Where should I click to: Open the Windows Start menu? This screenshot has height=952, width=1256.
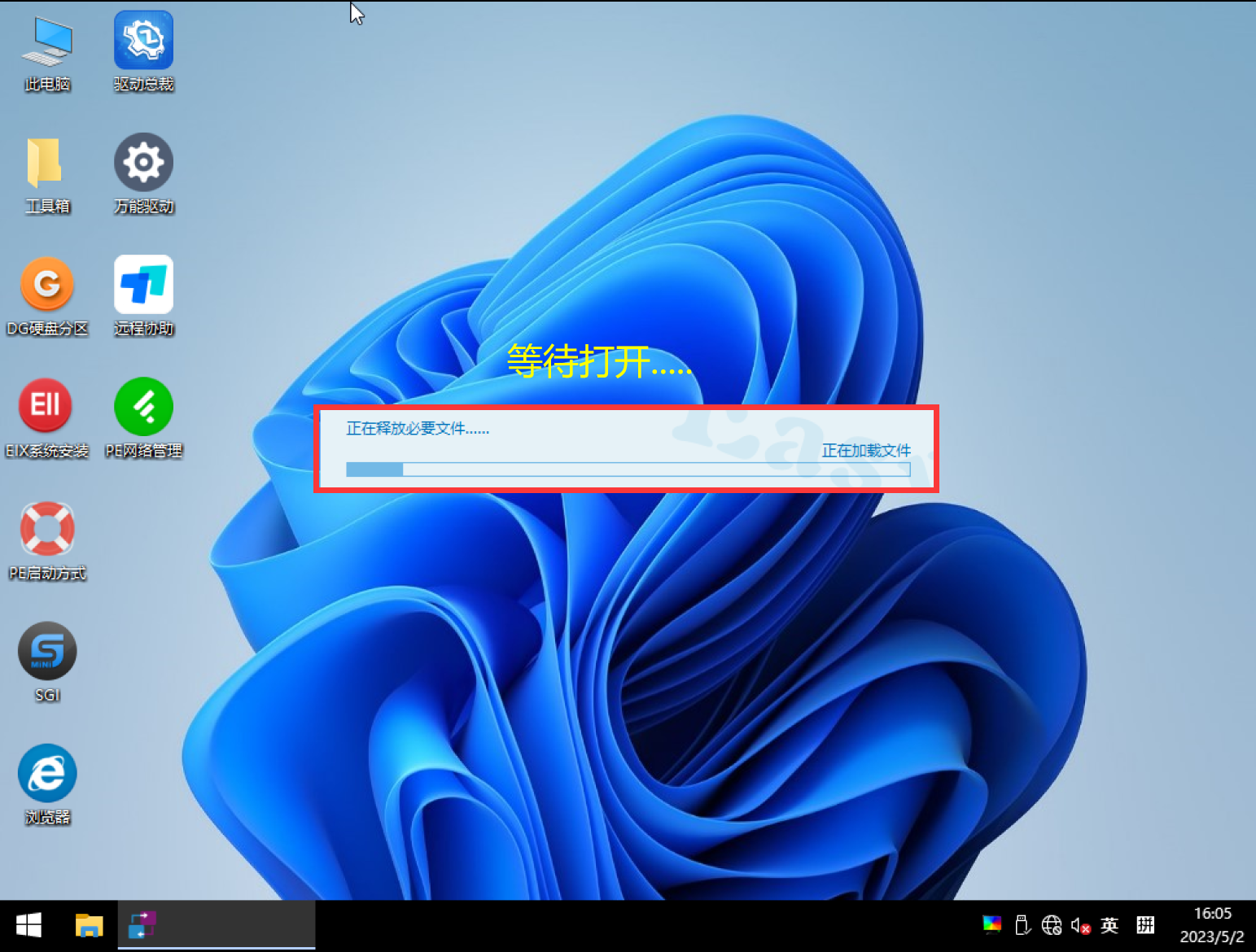pos(28,925)
